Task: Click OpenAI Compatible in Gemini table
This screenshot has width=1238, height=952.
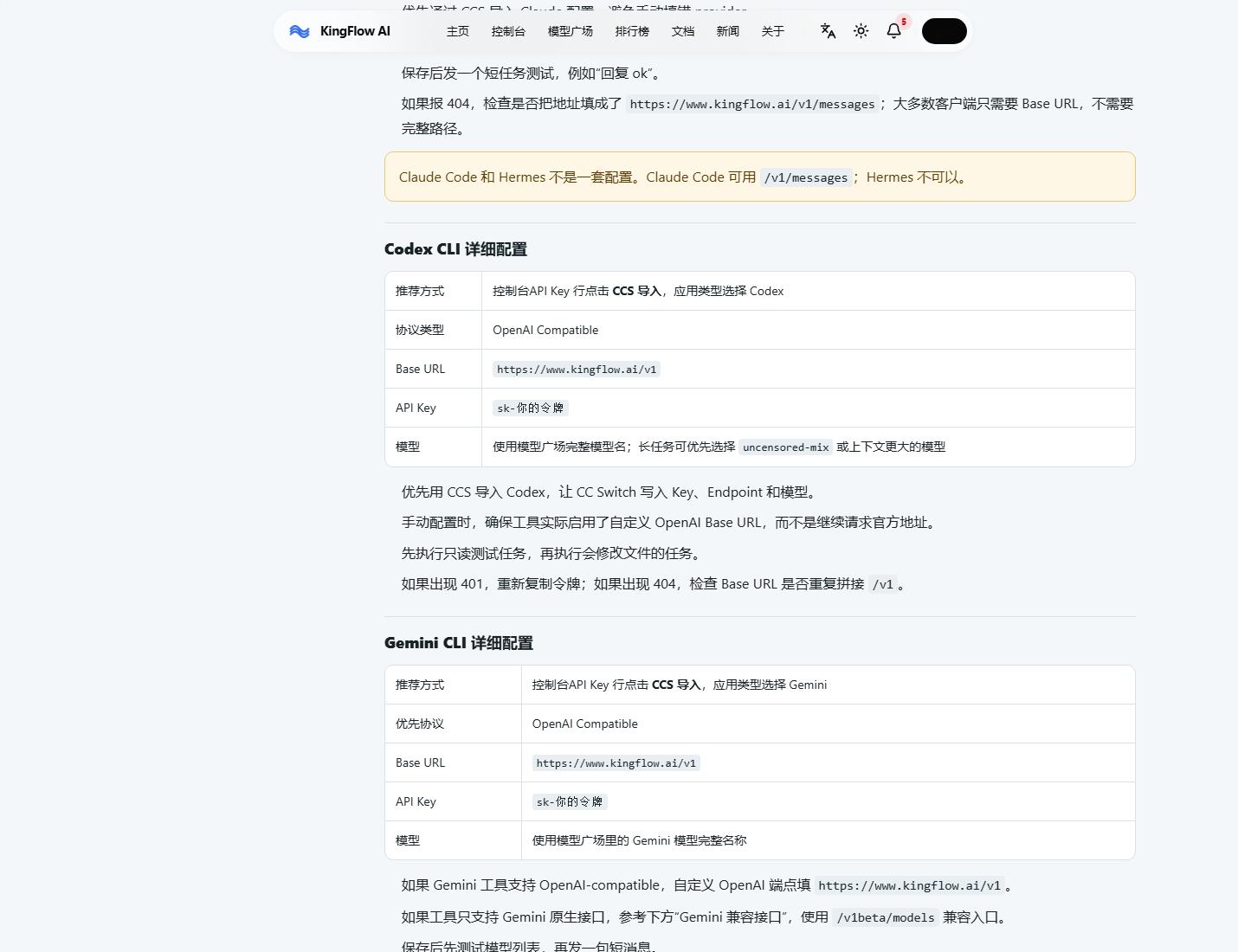Action: [585, 724]
